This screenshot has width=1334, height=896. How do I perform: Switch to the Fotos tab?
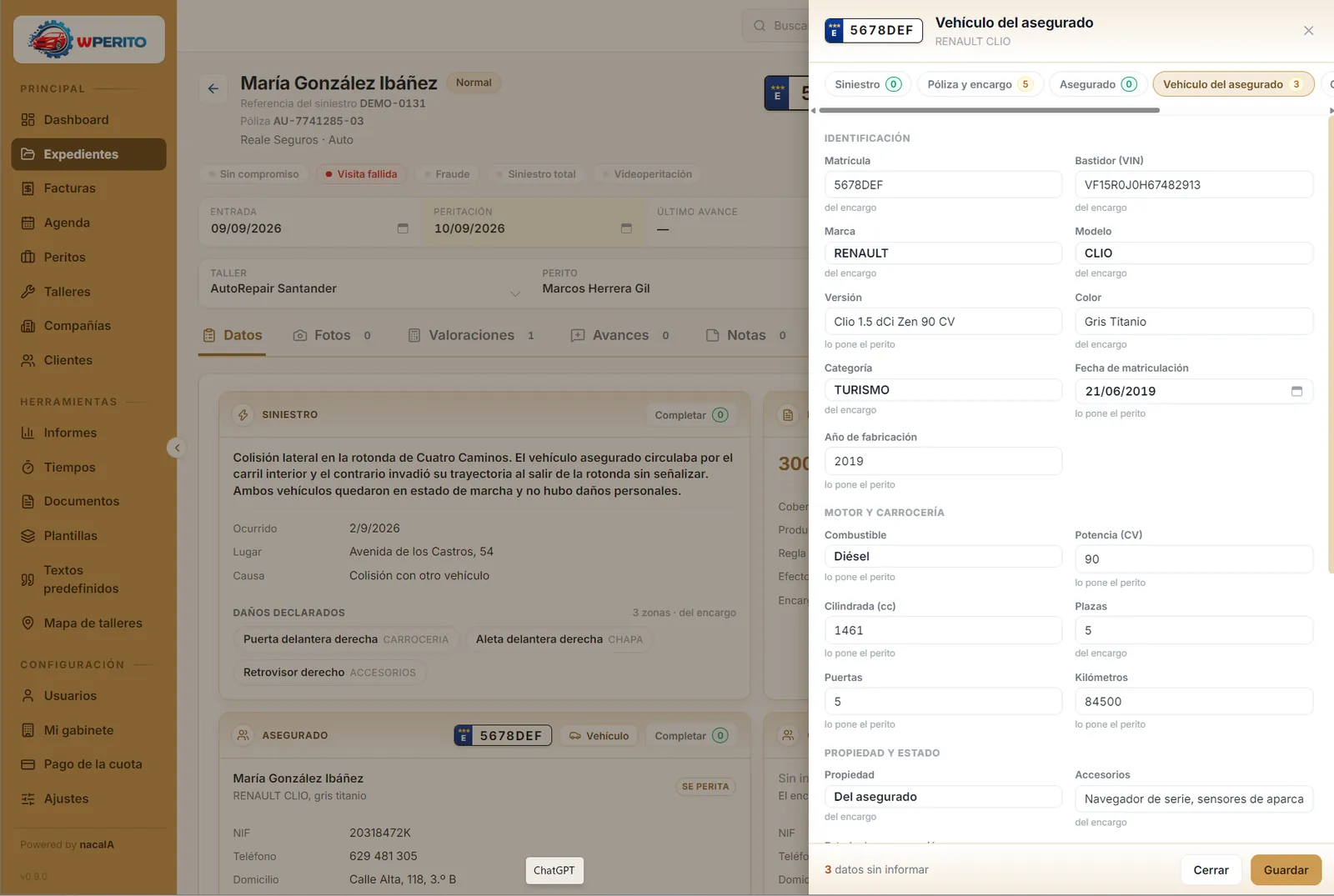click(x=332, y=335)
